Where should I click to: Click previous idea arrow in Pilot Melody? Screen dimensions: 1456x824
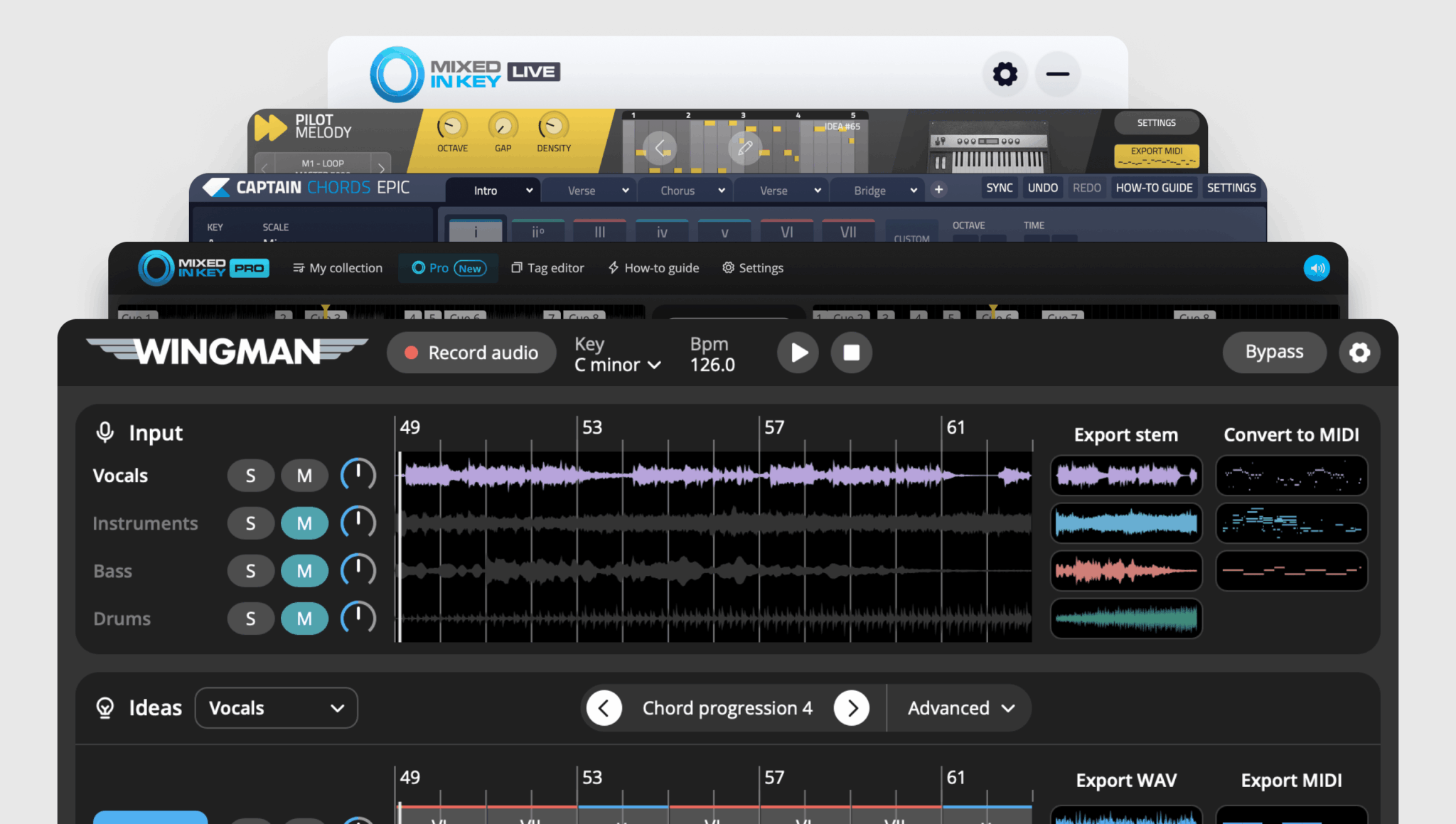(660, 148)
